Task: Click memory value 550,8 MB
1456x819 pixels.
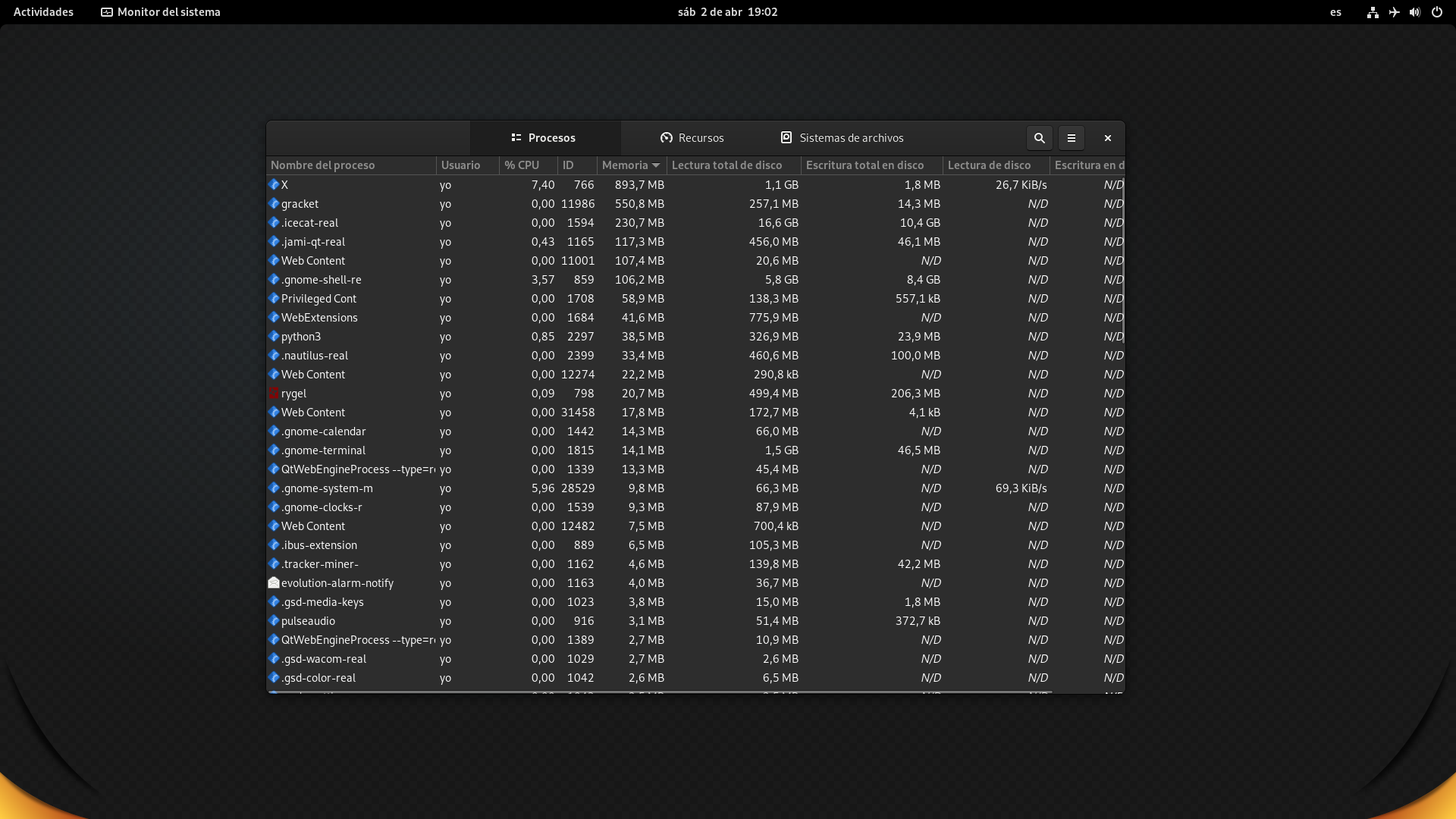Action: pyautogui.click(x=640, y=204)
